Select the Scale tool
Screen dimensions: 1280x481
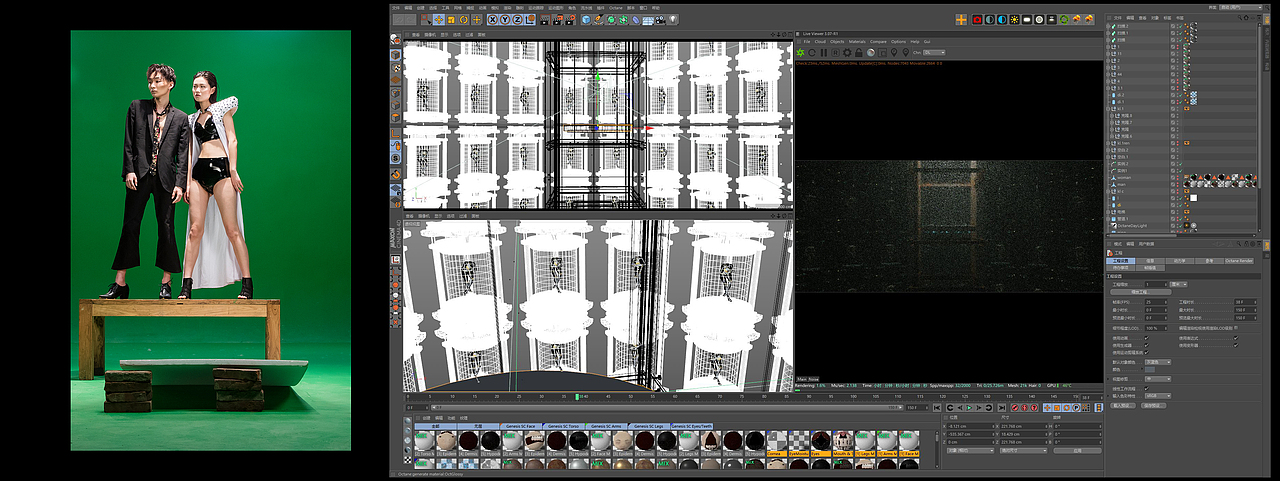(451, 19)
